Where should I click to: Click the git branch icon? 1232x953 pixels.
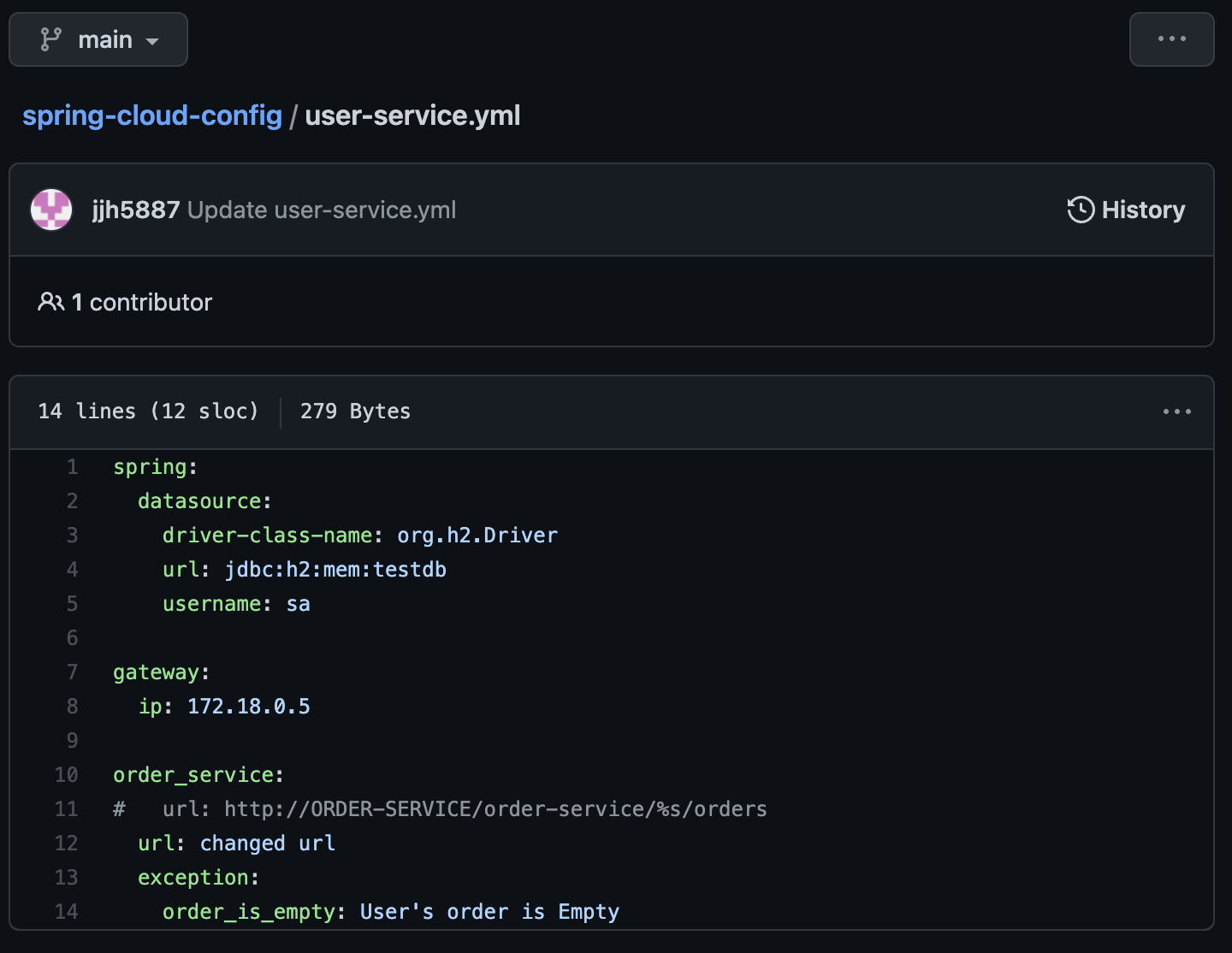51,39
